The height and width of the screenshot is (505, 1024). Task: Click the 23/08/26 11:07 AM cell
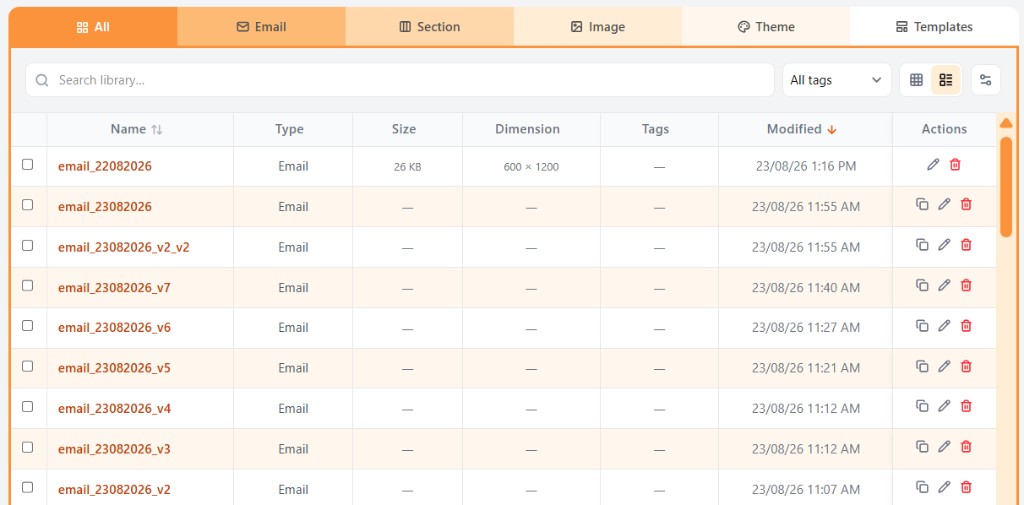pos(805,489)
